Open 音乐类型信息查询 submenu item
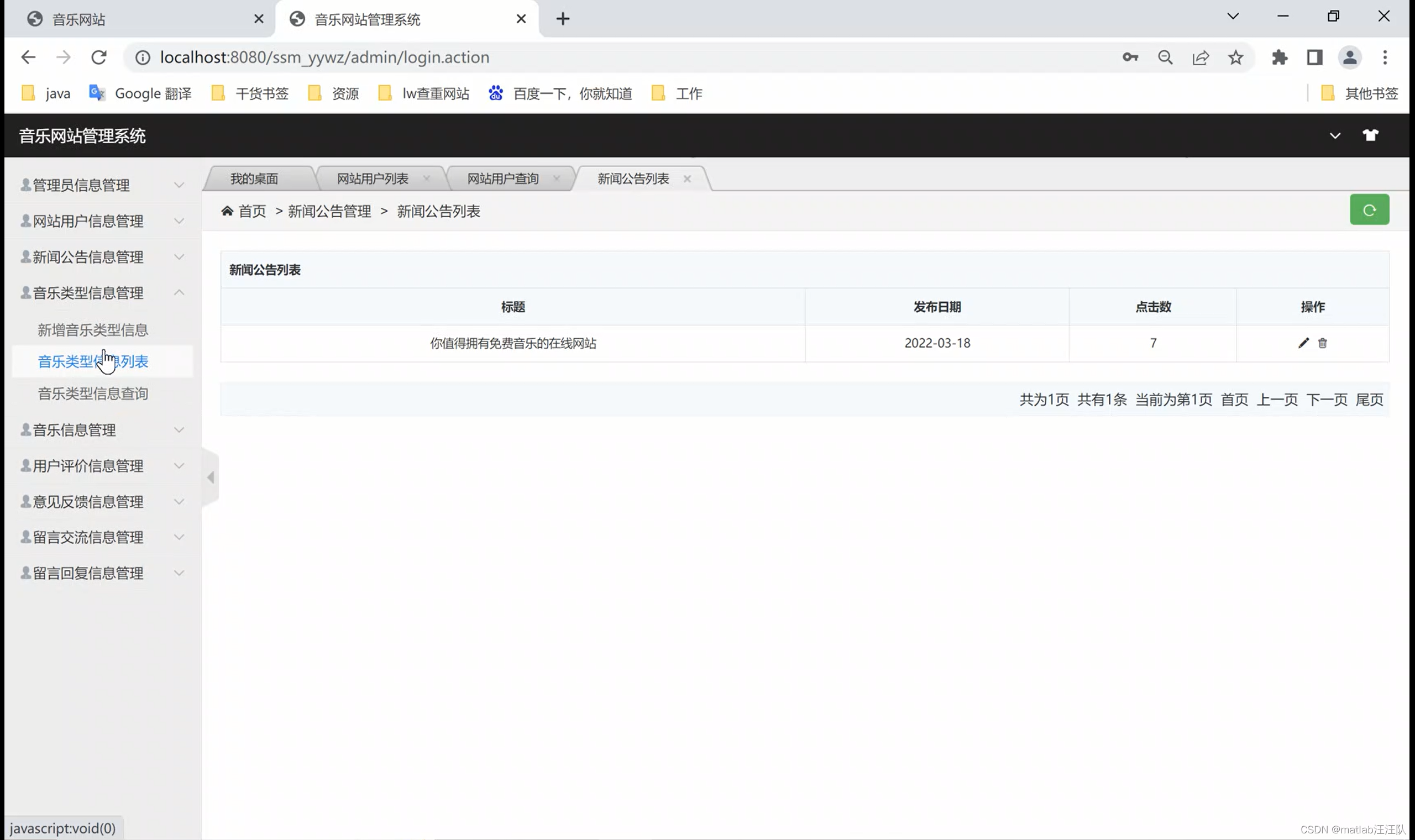 click(x=93, y=393)
